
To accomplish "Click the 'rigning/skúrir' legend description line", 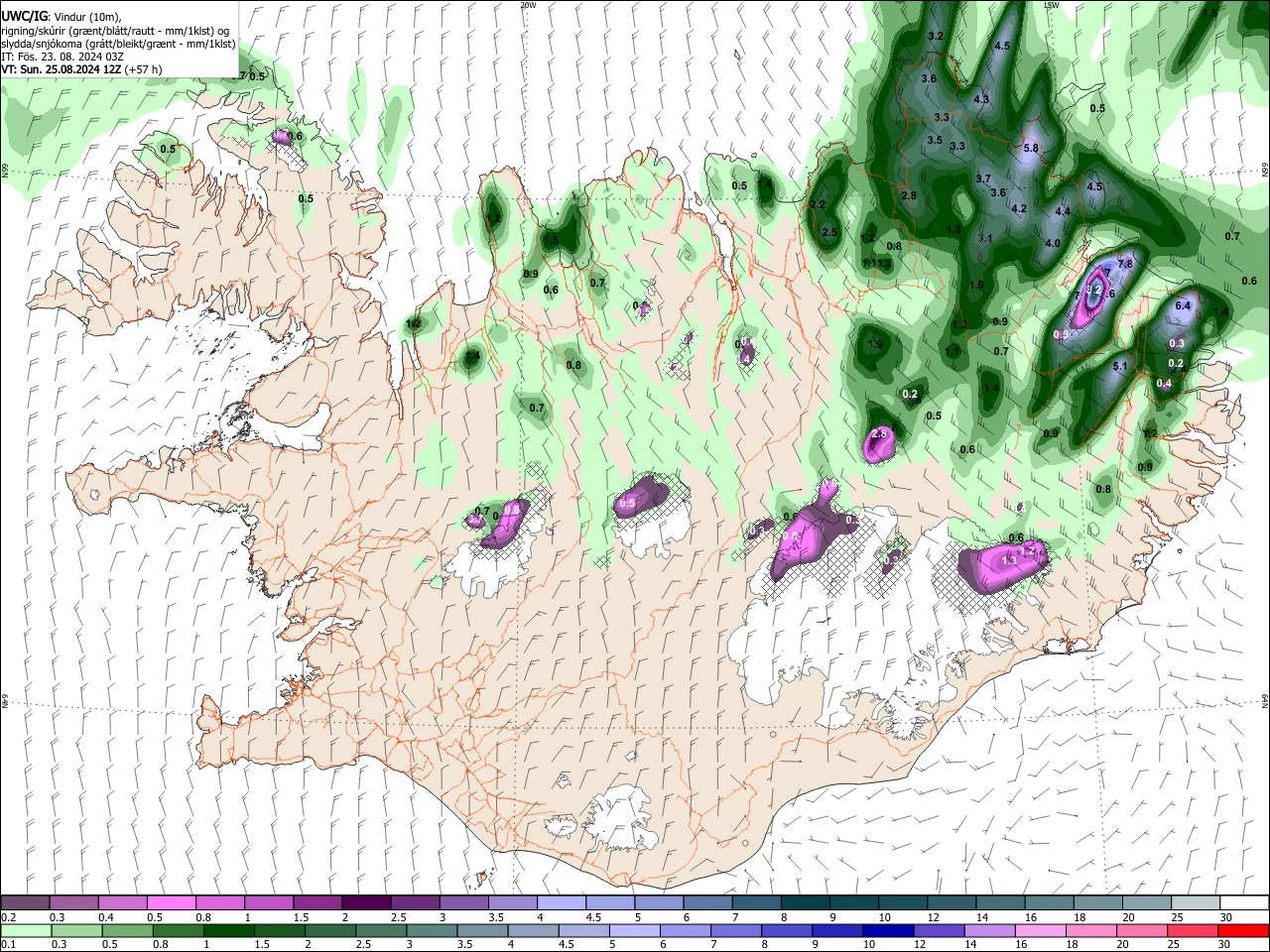I will point(115,30).
